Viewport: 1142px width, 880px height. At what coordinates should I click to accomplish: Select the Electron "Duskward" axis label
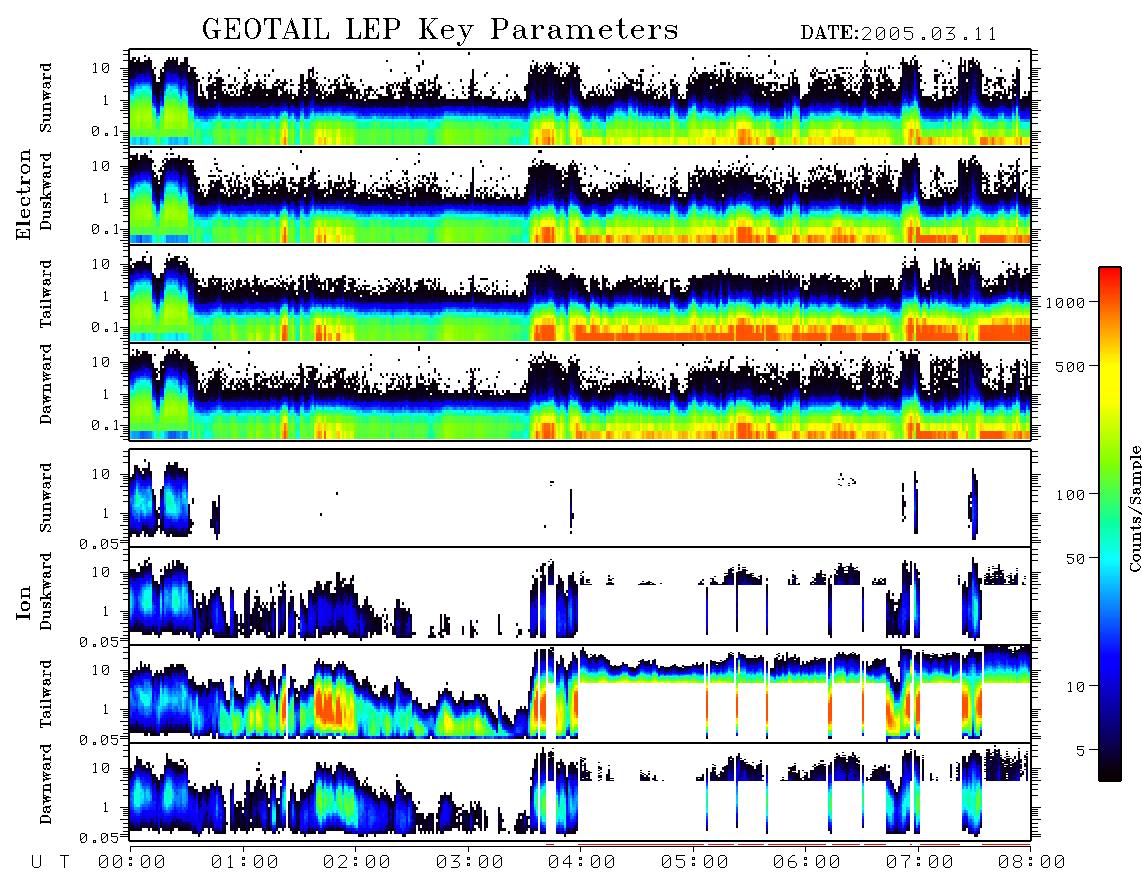click(x=46, y=192)
